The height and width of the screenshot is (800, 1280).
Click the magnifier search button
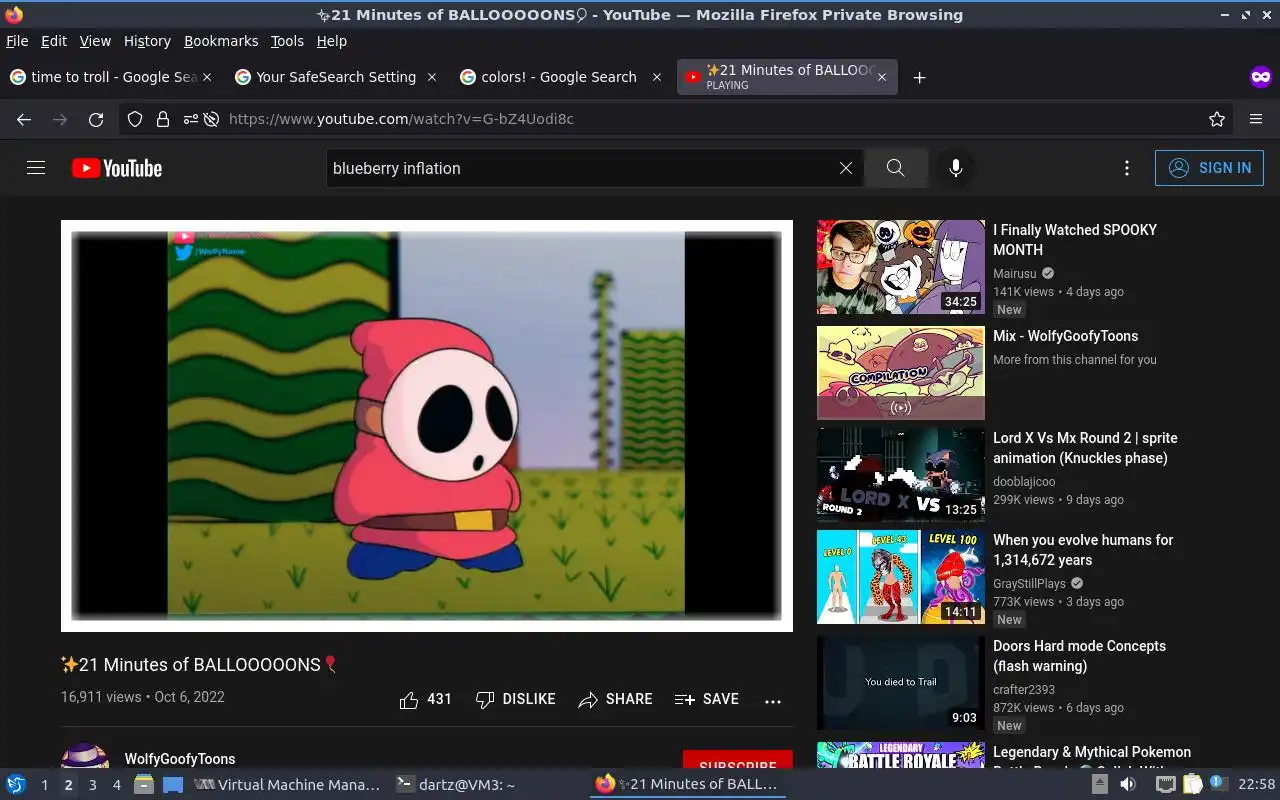(x=896, y=168)
